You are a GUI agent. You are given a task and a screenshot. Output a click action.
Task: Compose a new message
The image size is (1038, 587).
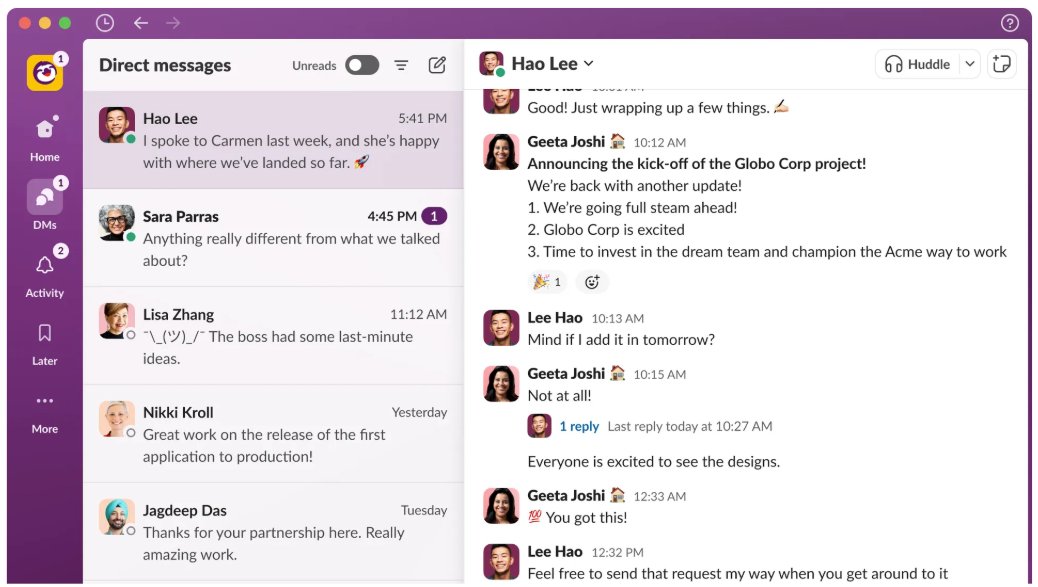pyautogui.click(x=437, y=64)
